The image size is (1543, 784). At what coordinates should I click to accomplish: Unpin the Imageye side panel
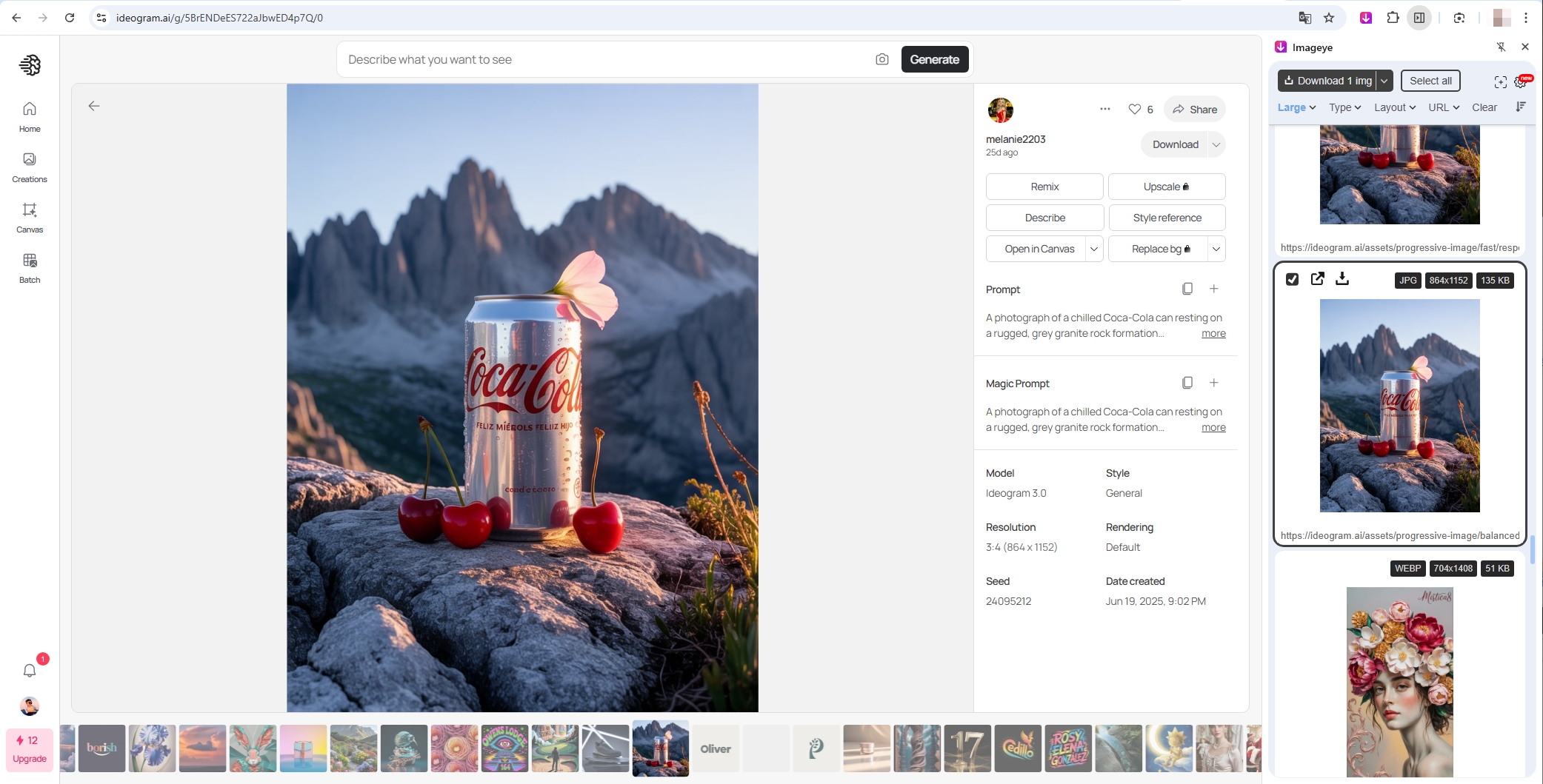(1501, 47)
